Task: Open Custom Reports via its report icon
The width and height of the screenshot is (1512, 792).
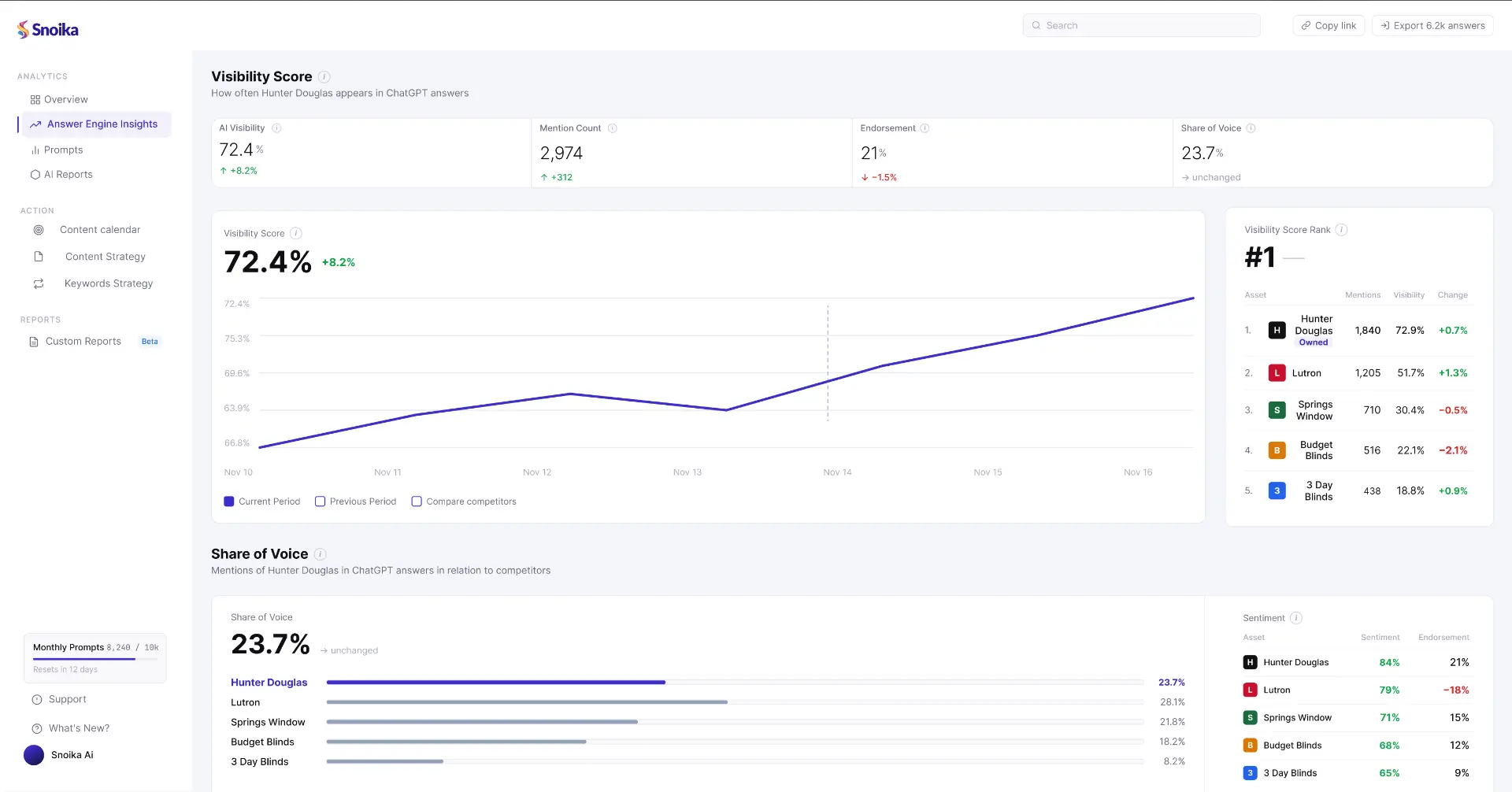Action: [x=33, y=341]
